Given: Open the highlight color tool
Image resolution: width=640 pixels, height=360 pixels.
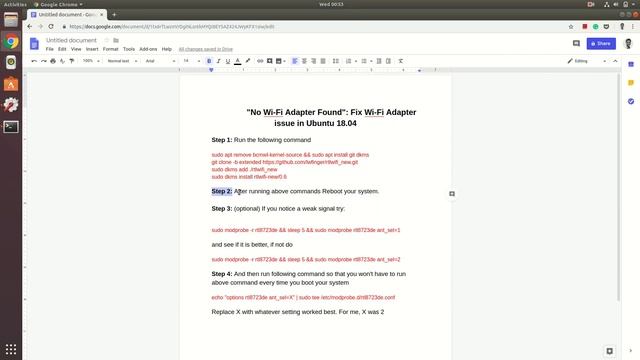Looking at the screenshot, I should click(x=248, y=61).
